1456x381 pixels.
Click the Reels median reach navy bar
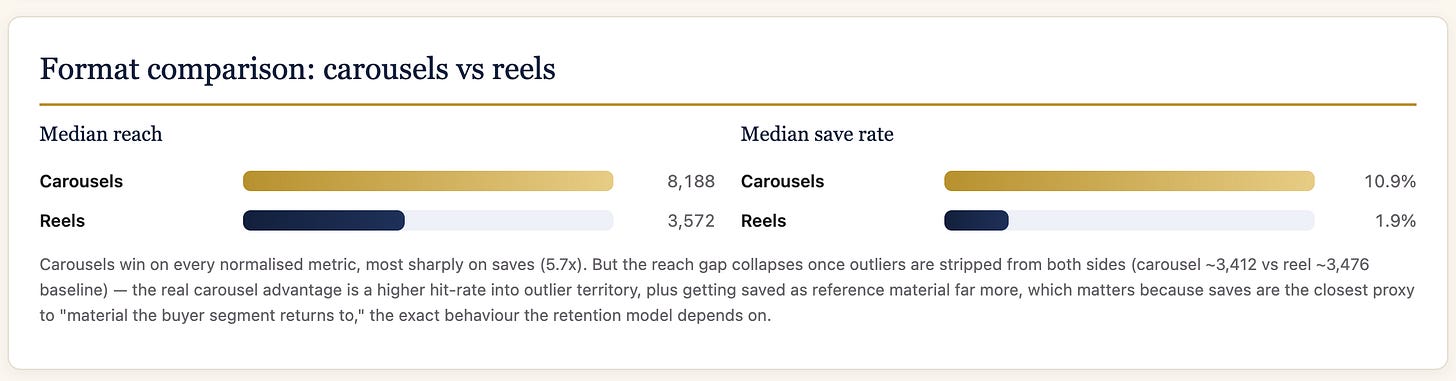pos(324,221)
